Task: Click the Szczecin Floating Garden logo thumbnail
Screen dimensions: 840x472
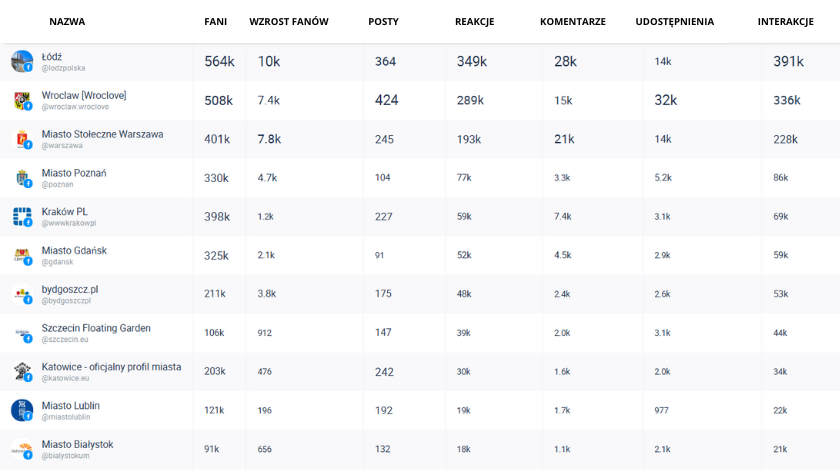Action: [22, 333]
